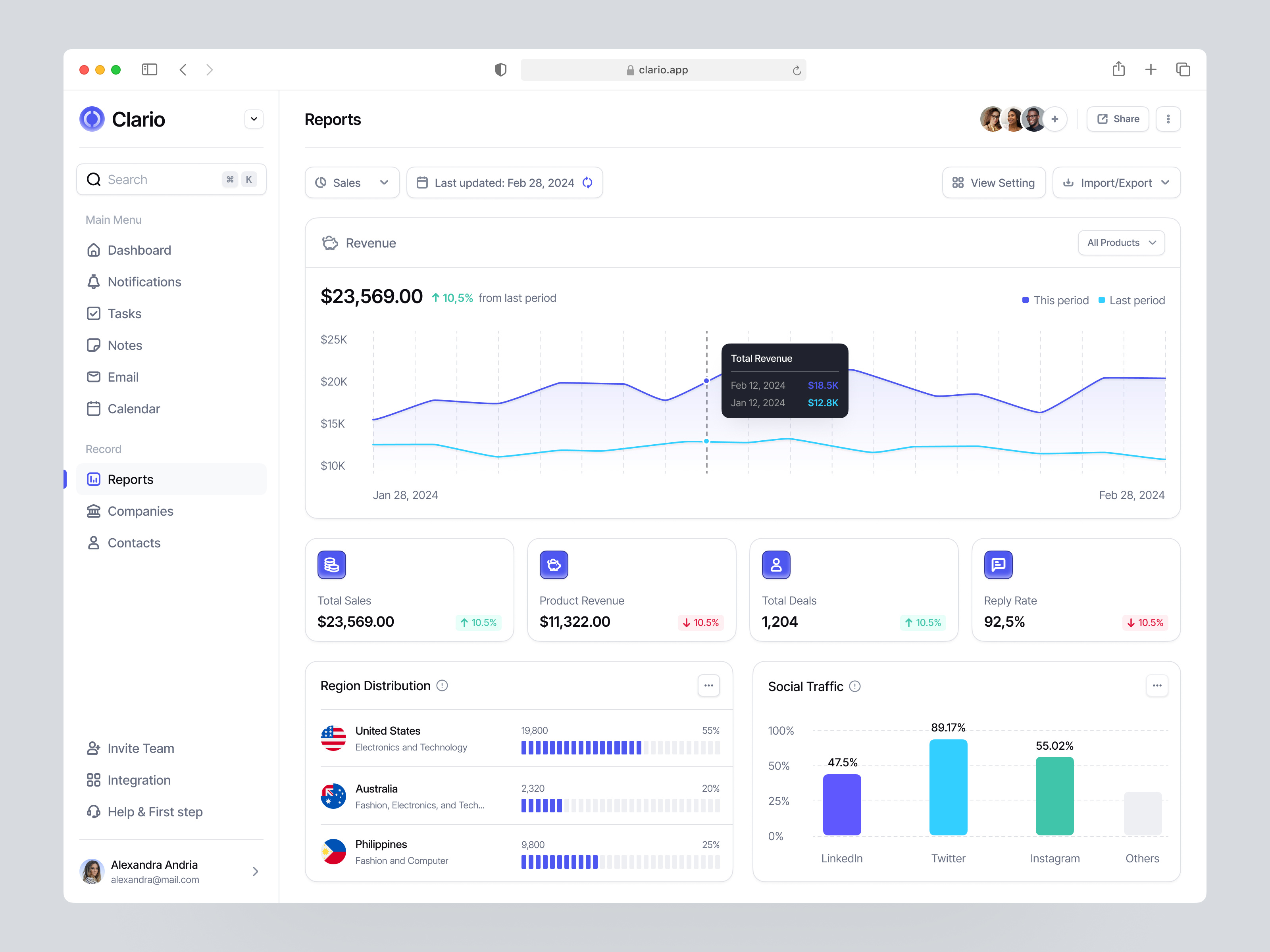Open the Notes section from the sidebar
Screen dimensions: 1270x952
click(125, 345)
